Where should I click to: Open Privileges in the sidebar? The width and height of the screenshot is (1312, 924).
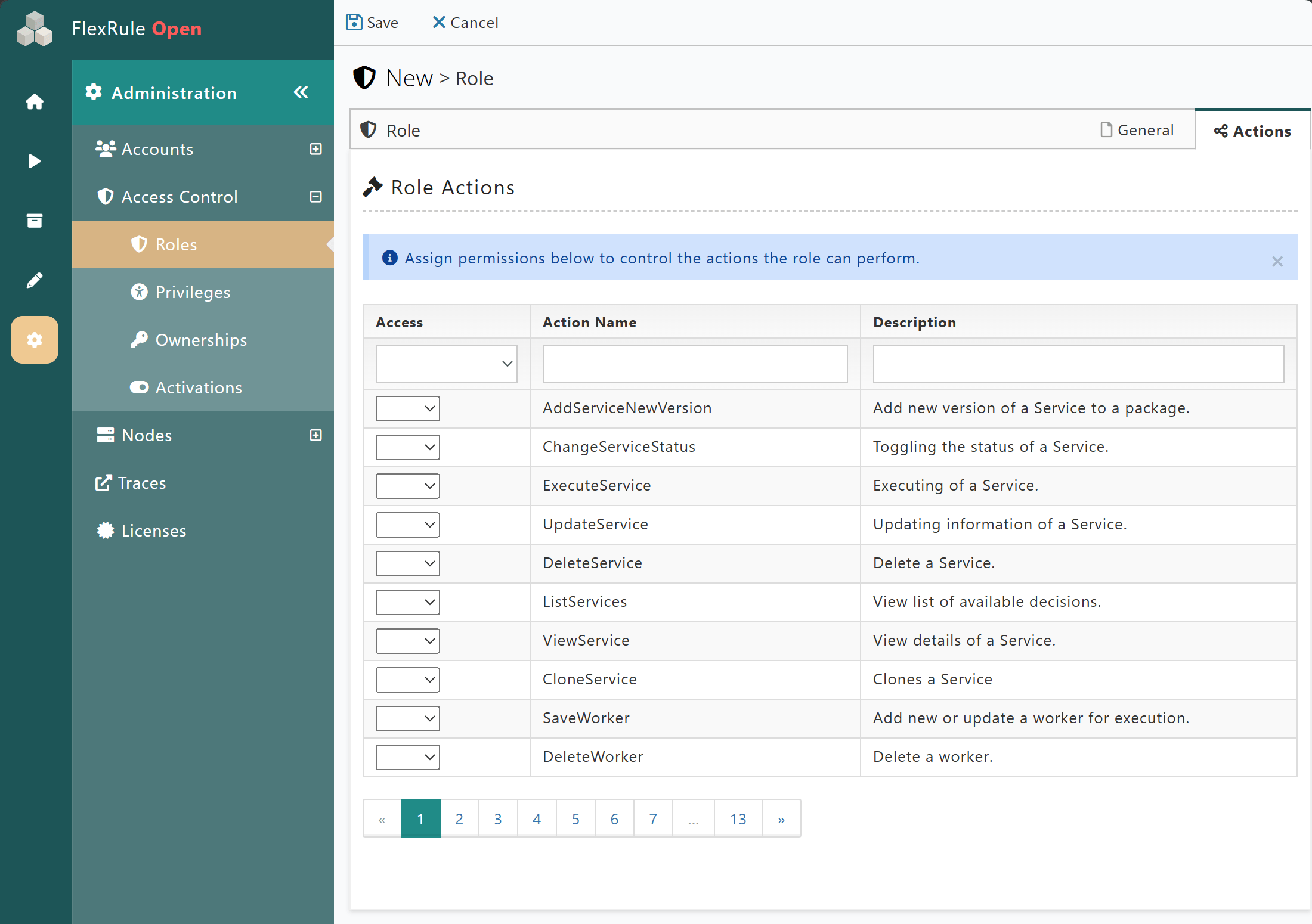[x=203, y=292]
